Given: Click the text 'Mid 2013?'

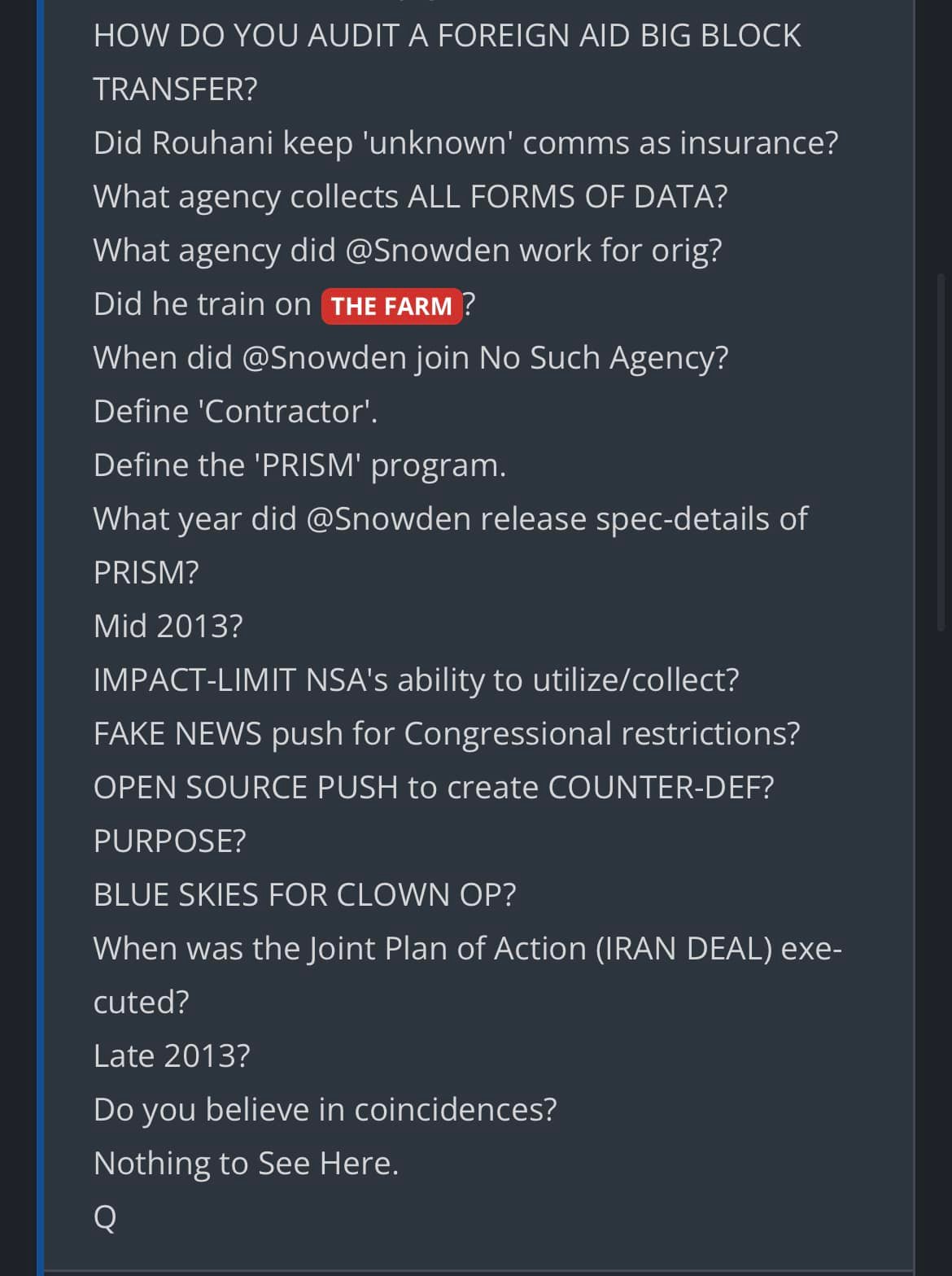Looking at the screenshot, I should pos(168,626).
